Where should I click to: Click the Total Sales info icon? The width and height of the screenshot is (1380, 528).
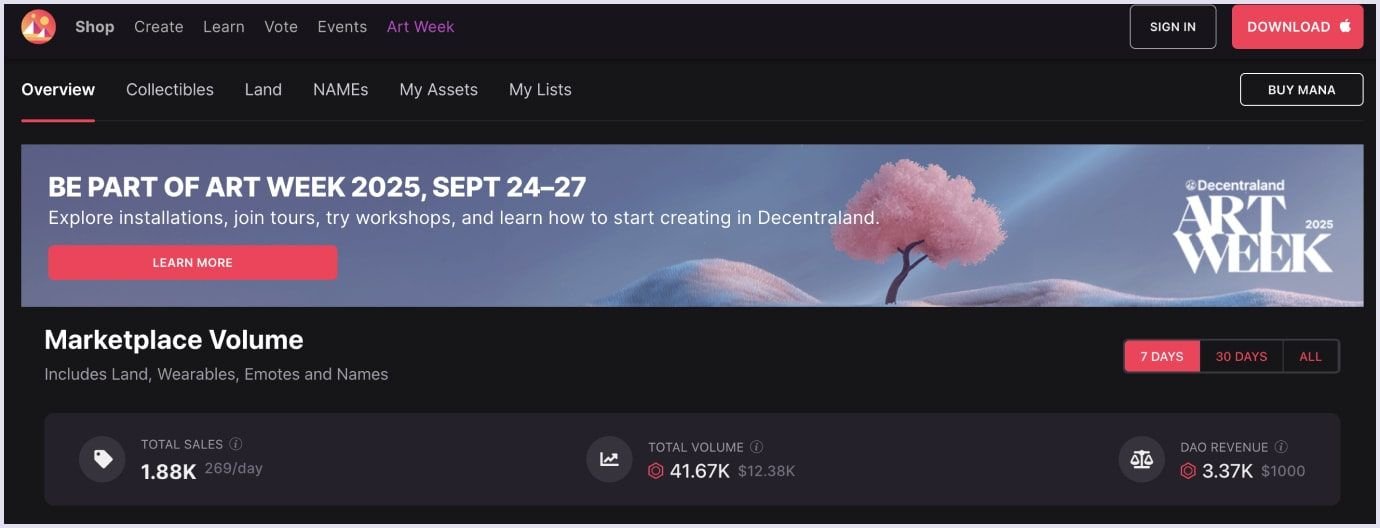[236, 444]
